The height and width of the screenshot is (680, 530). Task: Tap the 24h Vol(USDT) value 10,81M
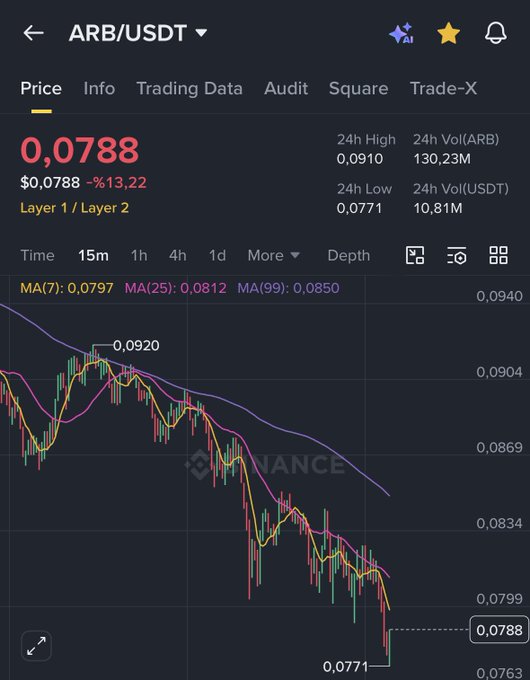tap(438, 208)
